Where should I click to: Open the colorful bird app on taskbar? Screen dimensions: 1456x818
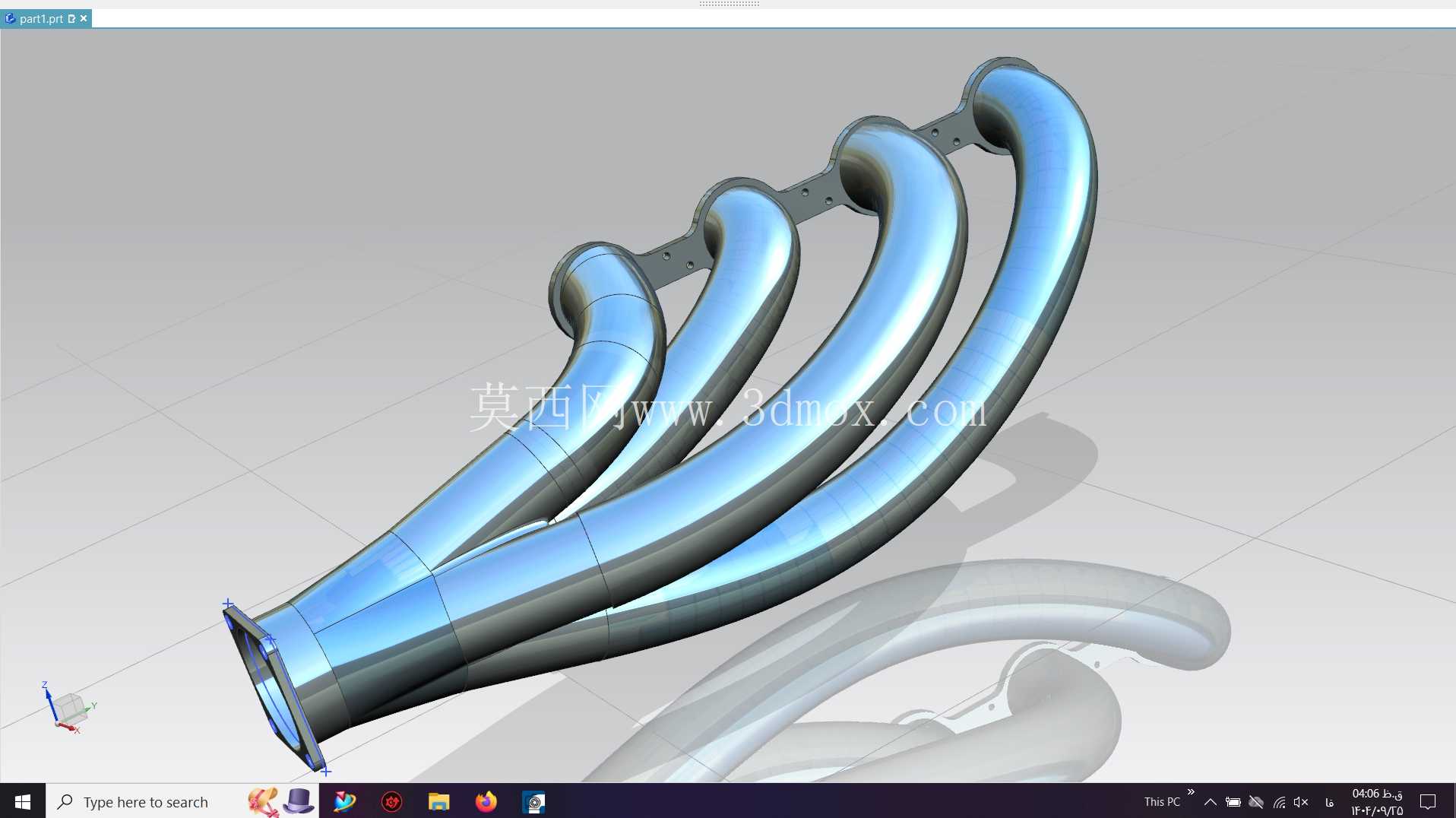[x=345, y=801]
